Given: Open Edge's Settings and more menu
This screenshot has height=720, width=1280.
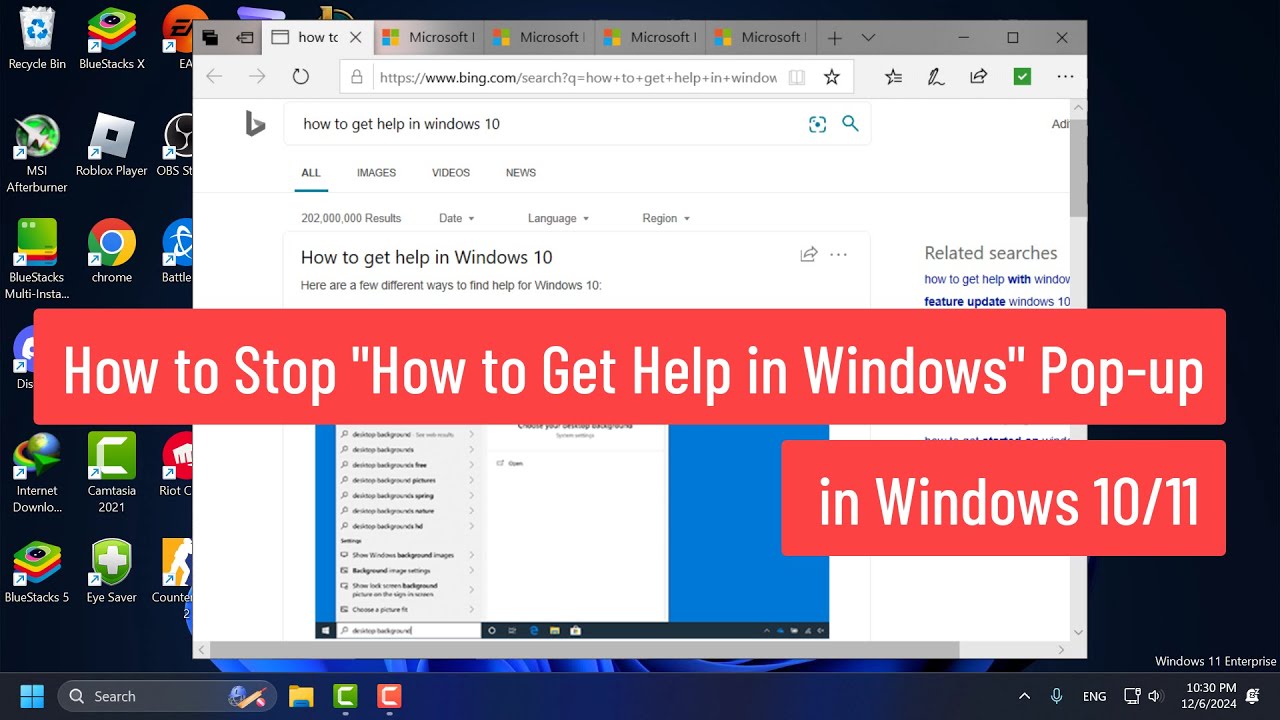Looking at the screenshot, I should pos(1065,77).
